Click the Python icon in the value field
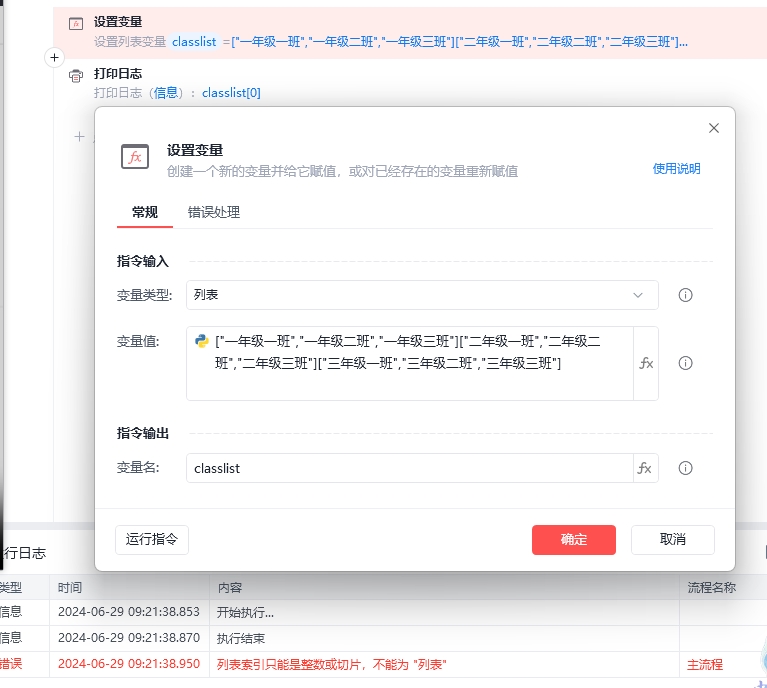This screenshot has width=767, height=688. pos(202,341)
